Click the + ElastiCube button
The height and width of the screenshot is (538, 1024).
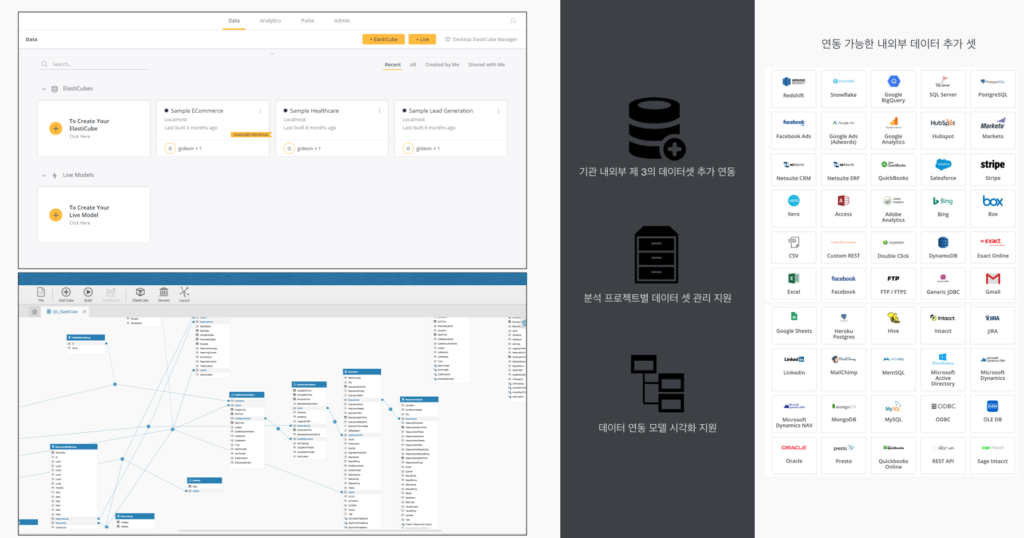pyautogui.click(x=383, y=39)
